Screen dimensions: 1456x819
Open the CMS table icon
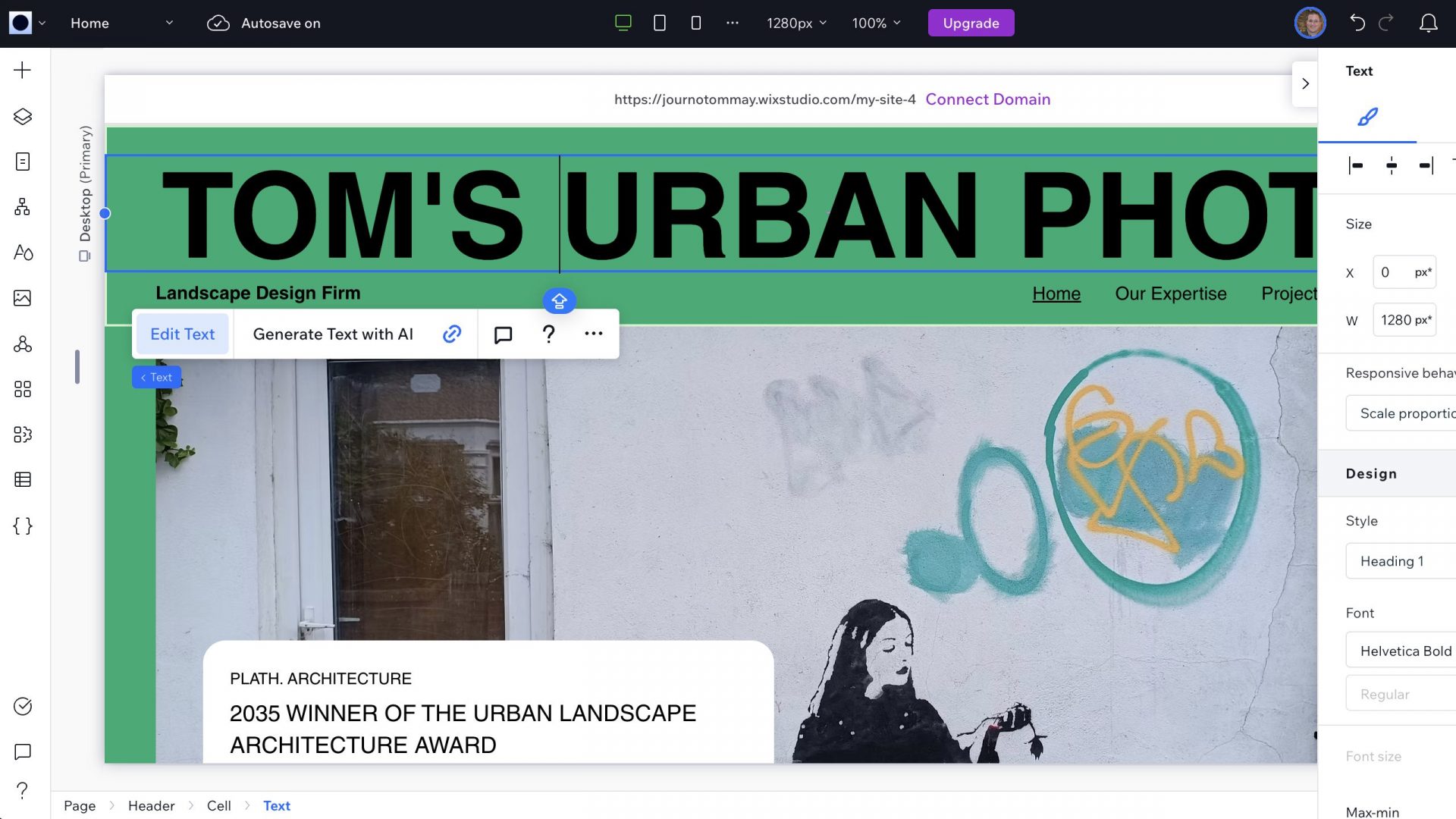coord(23,480)
